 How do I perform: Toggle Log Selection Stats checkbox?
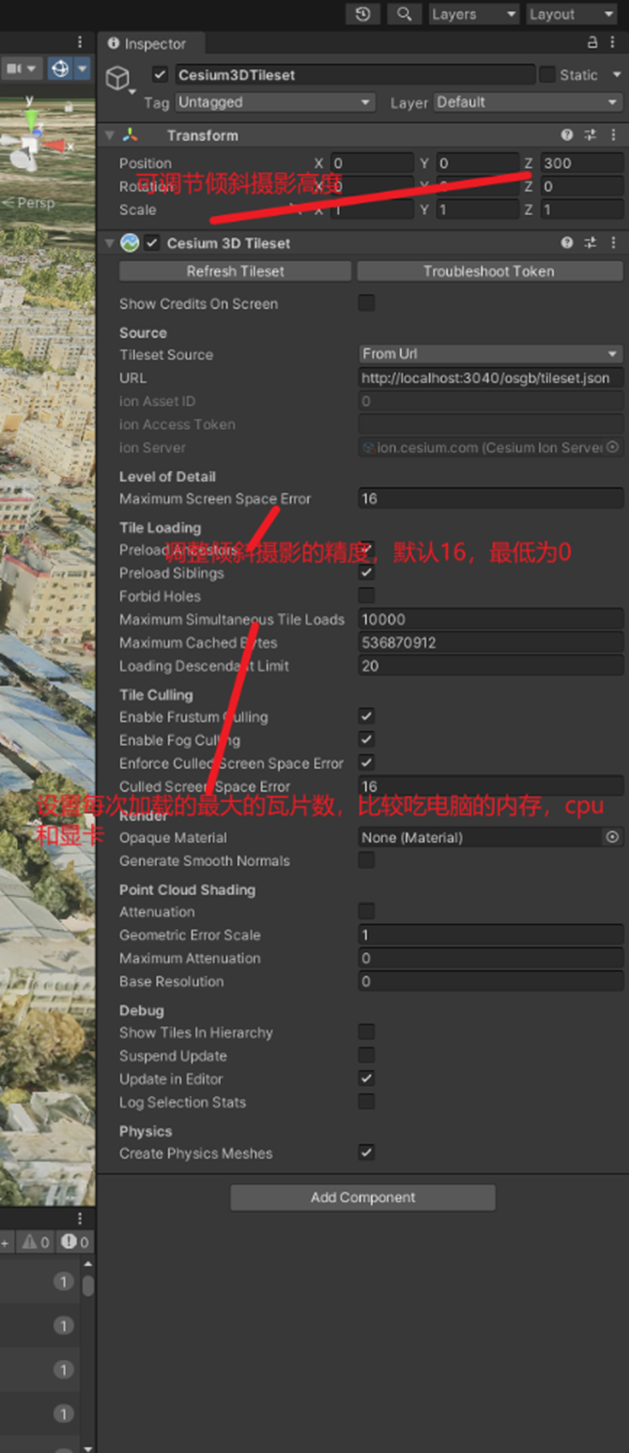366,1101
